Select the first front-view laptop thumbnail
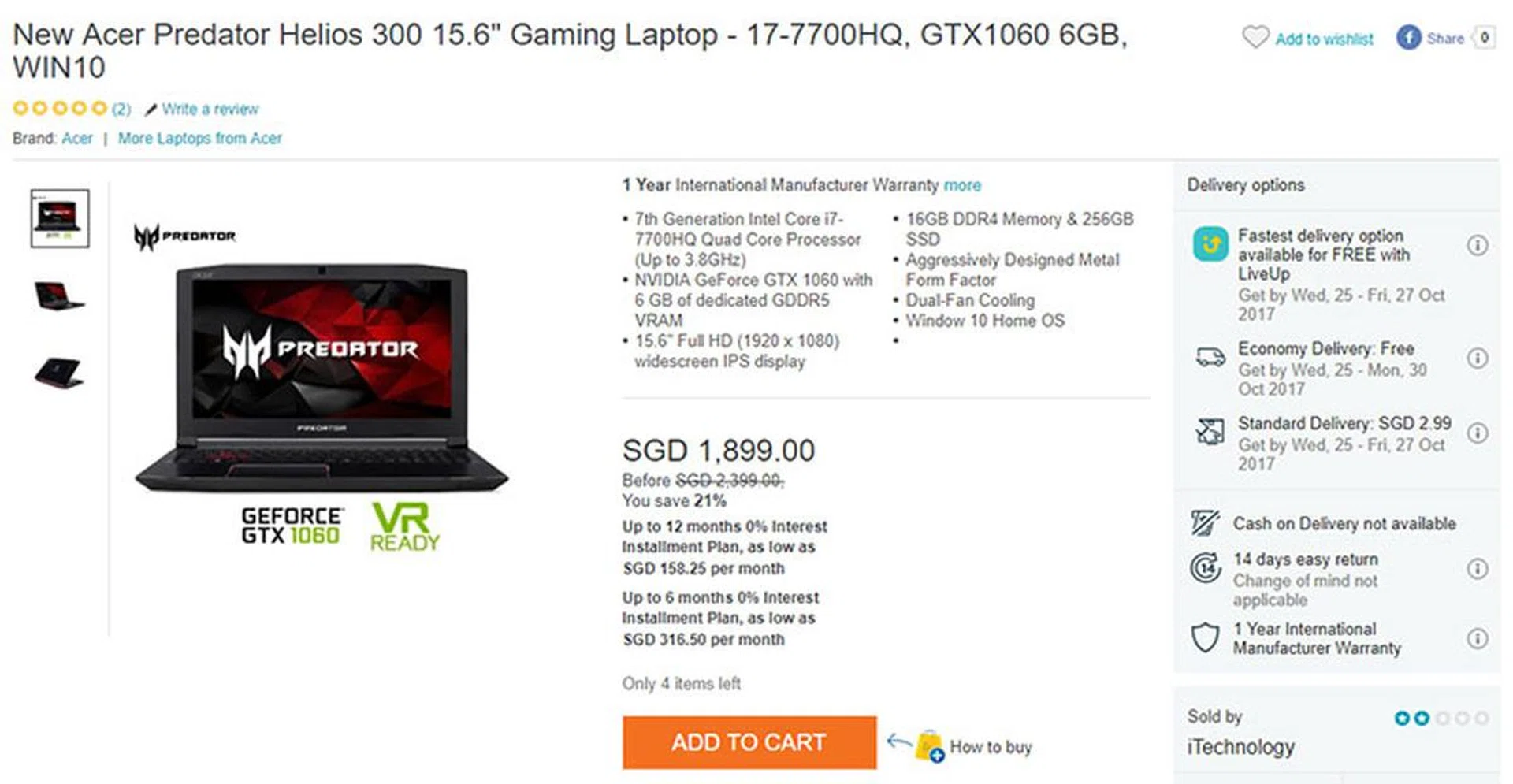 coord(60,218)
